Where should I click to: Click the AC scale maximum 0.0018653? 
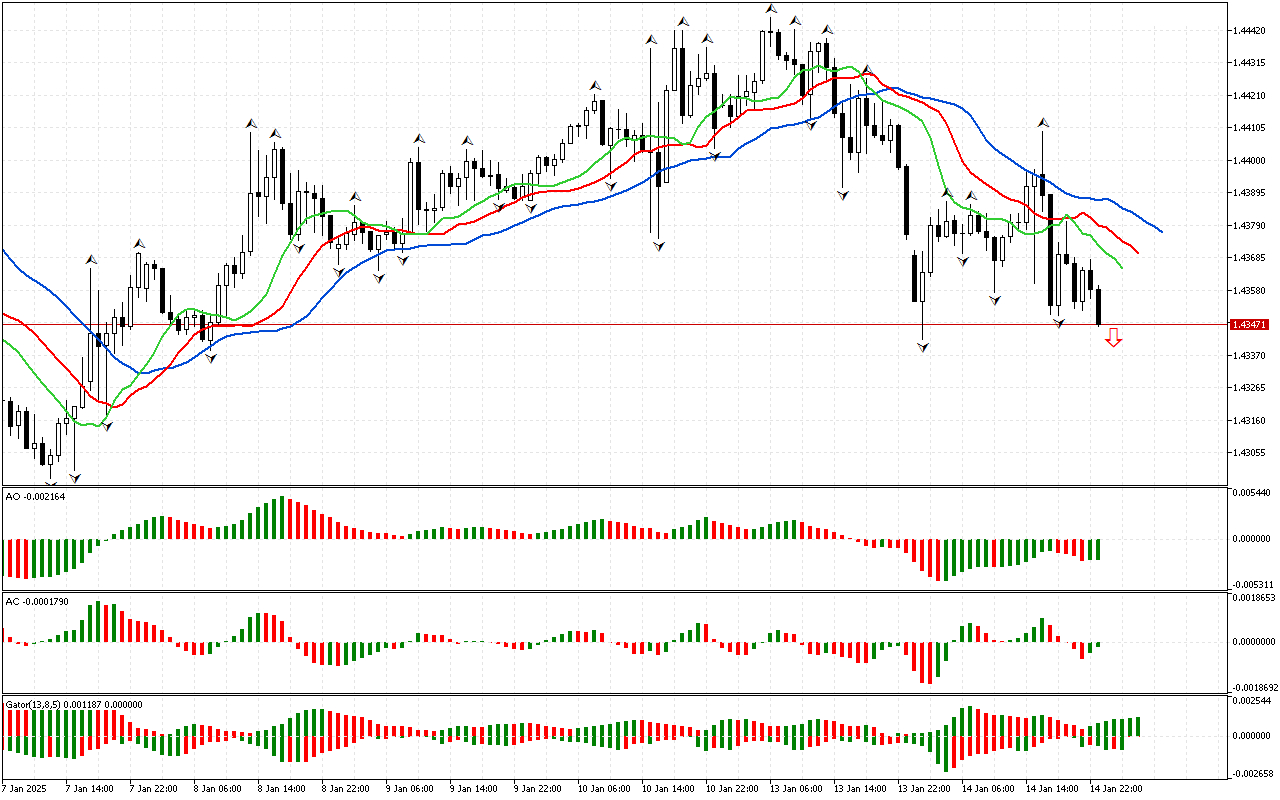click(1252, 598)
